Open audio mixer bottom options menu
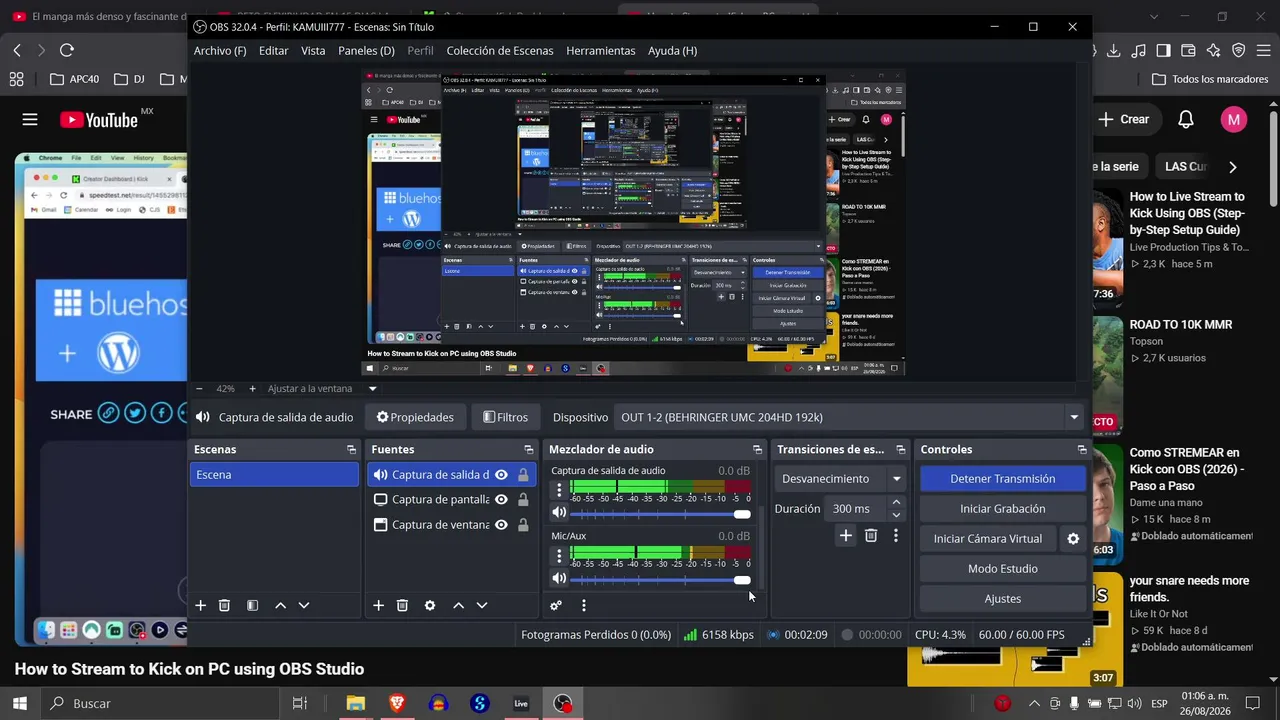 584,605
